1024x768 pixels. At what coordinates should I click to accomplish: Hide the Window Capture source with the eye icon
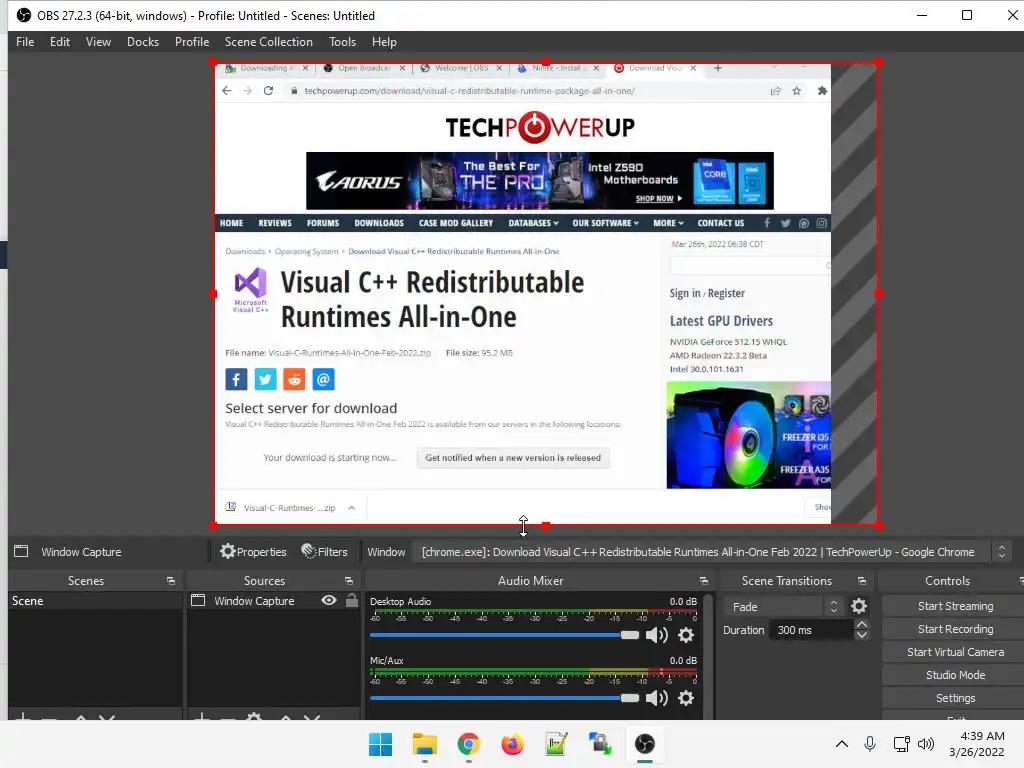click(x=329, y=600)
